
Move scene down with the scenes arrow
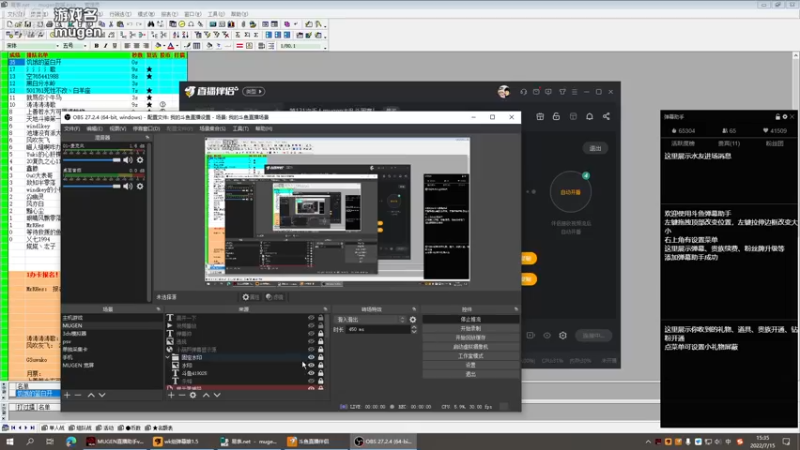102,395
